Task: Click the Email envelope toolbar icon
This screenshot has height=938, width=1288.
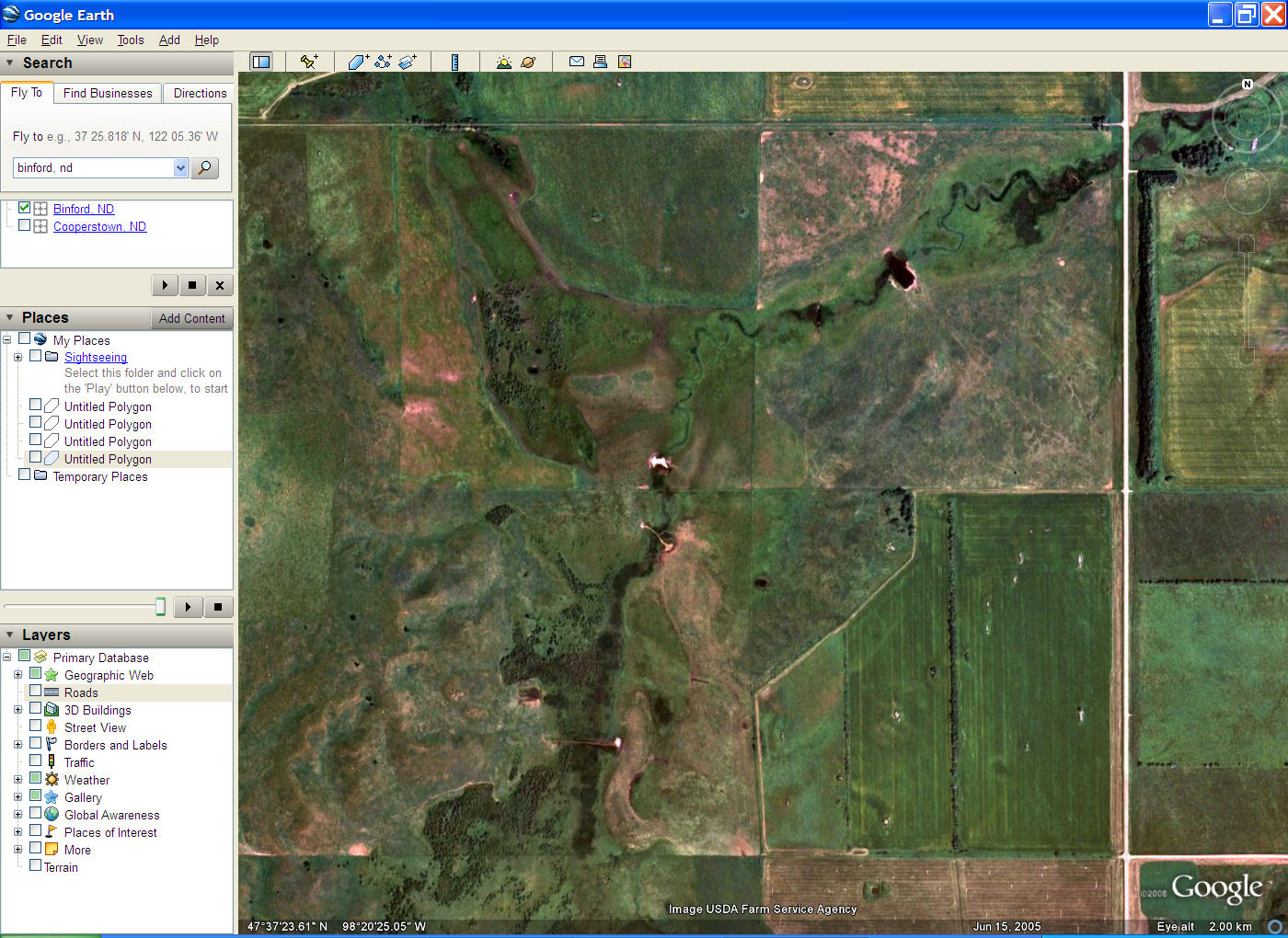Action: (x=577, y=62)
